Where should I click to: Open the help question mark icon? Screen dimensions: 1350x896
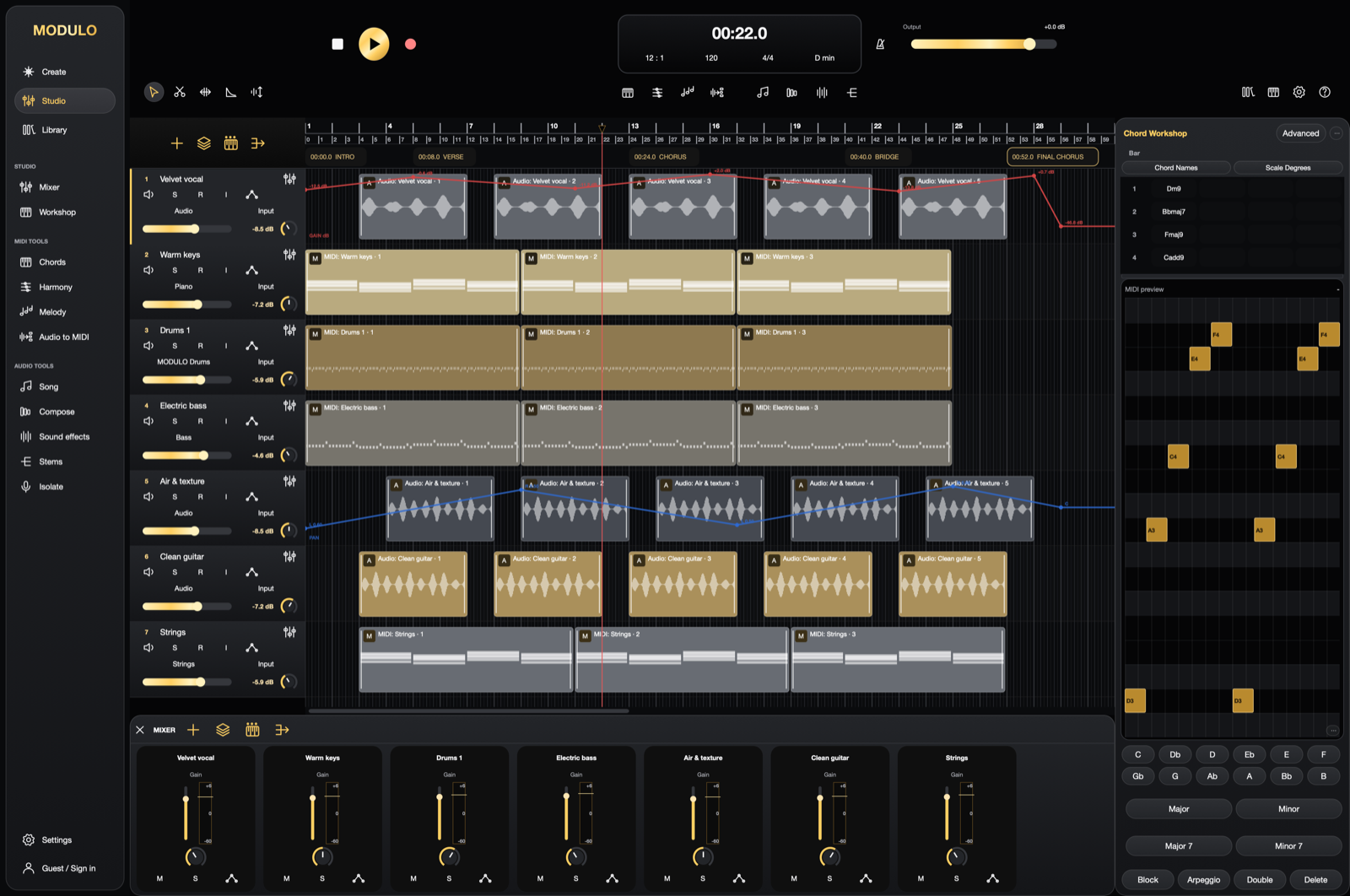click(1325, 92)
